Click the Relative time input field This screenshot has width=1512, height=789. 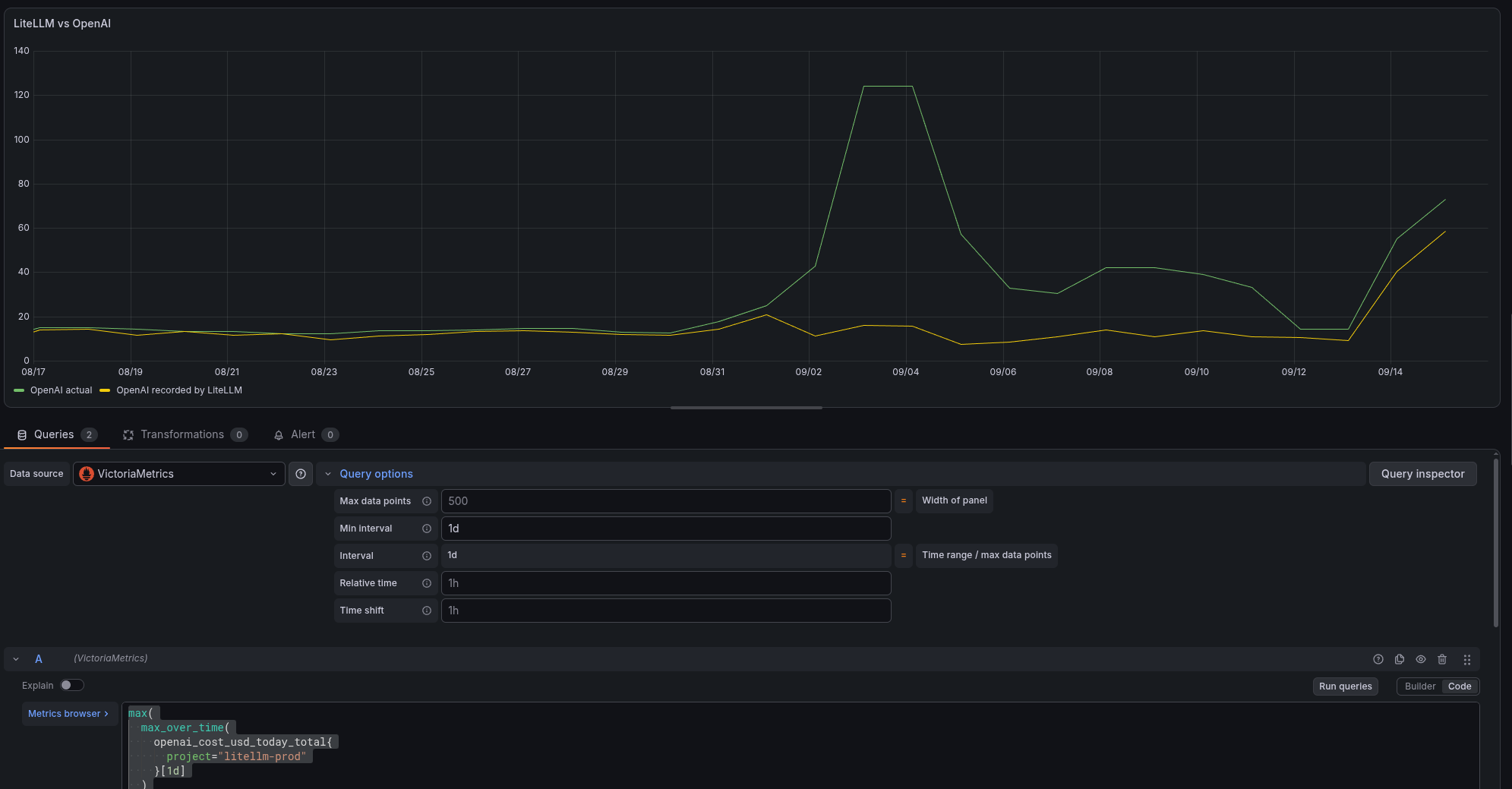coord(666,583)
